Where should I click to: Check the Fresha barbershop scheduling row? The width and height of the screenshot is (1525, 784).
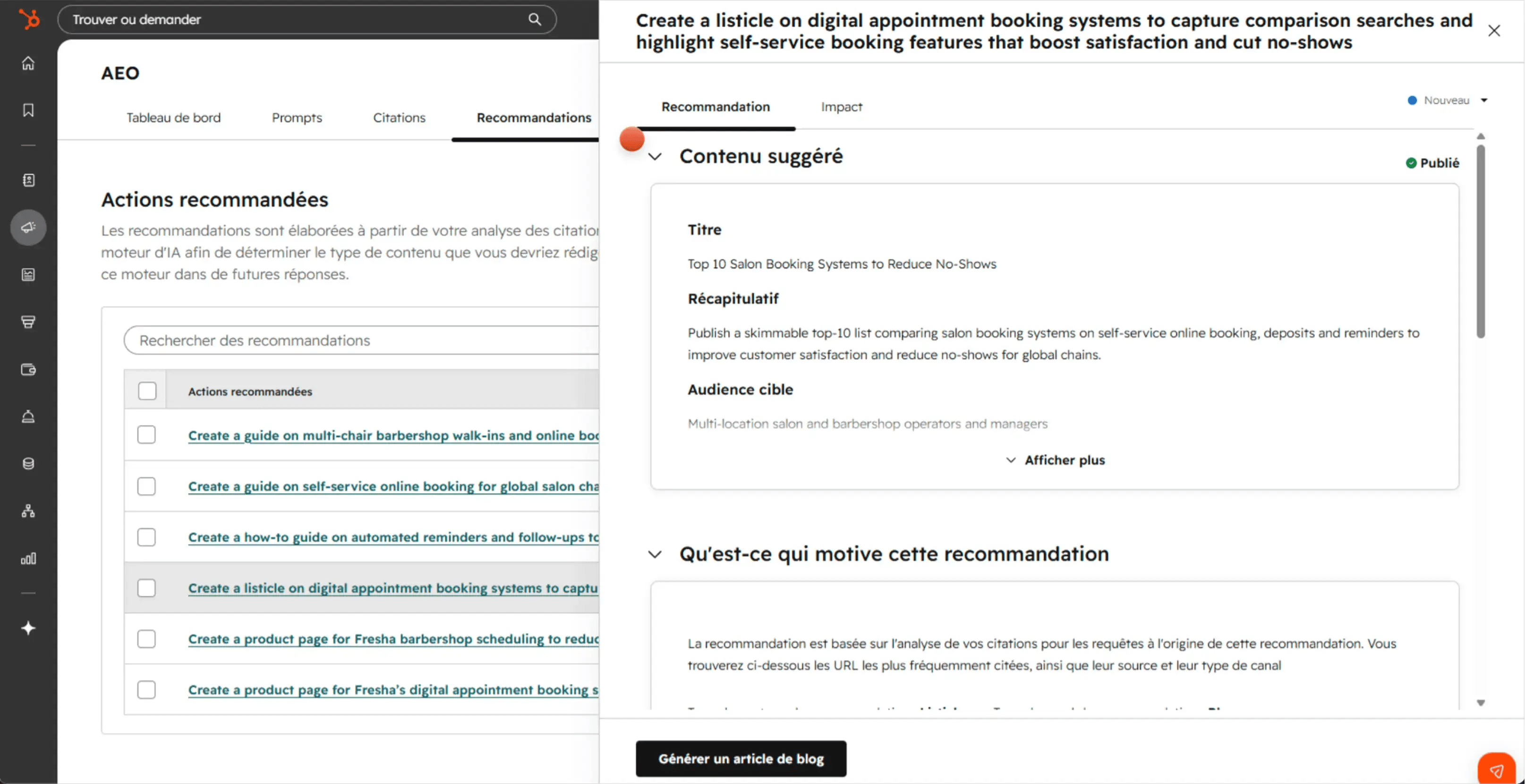tap(146, 639)
